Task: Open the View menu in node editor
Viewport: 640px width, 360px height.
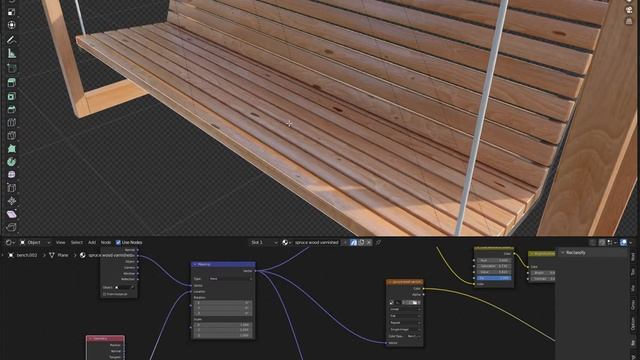Action: (60, 242)
